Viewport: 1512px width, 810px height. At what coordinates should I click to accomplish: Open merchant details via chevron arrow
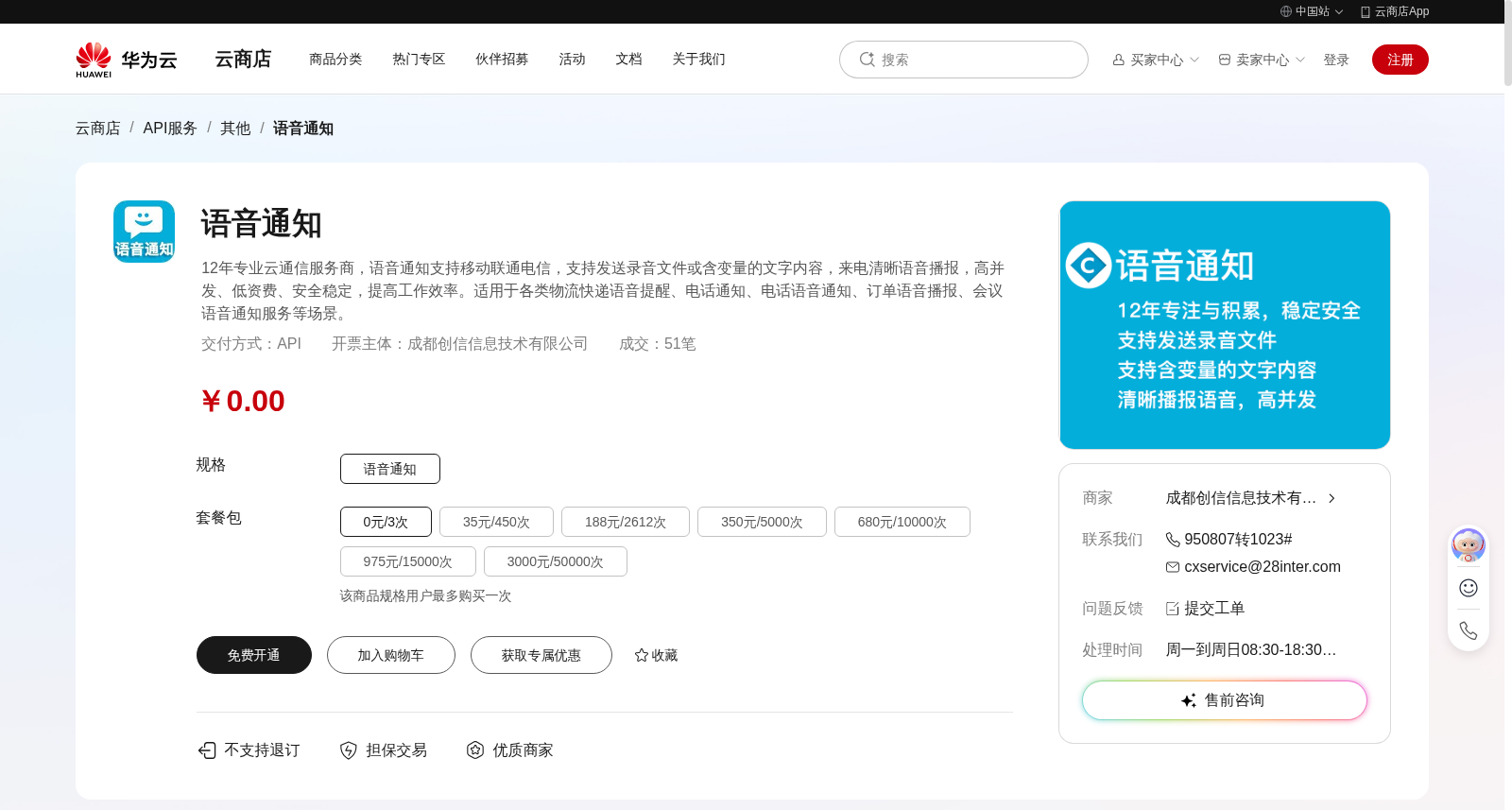(x=1332, y=498)
